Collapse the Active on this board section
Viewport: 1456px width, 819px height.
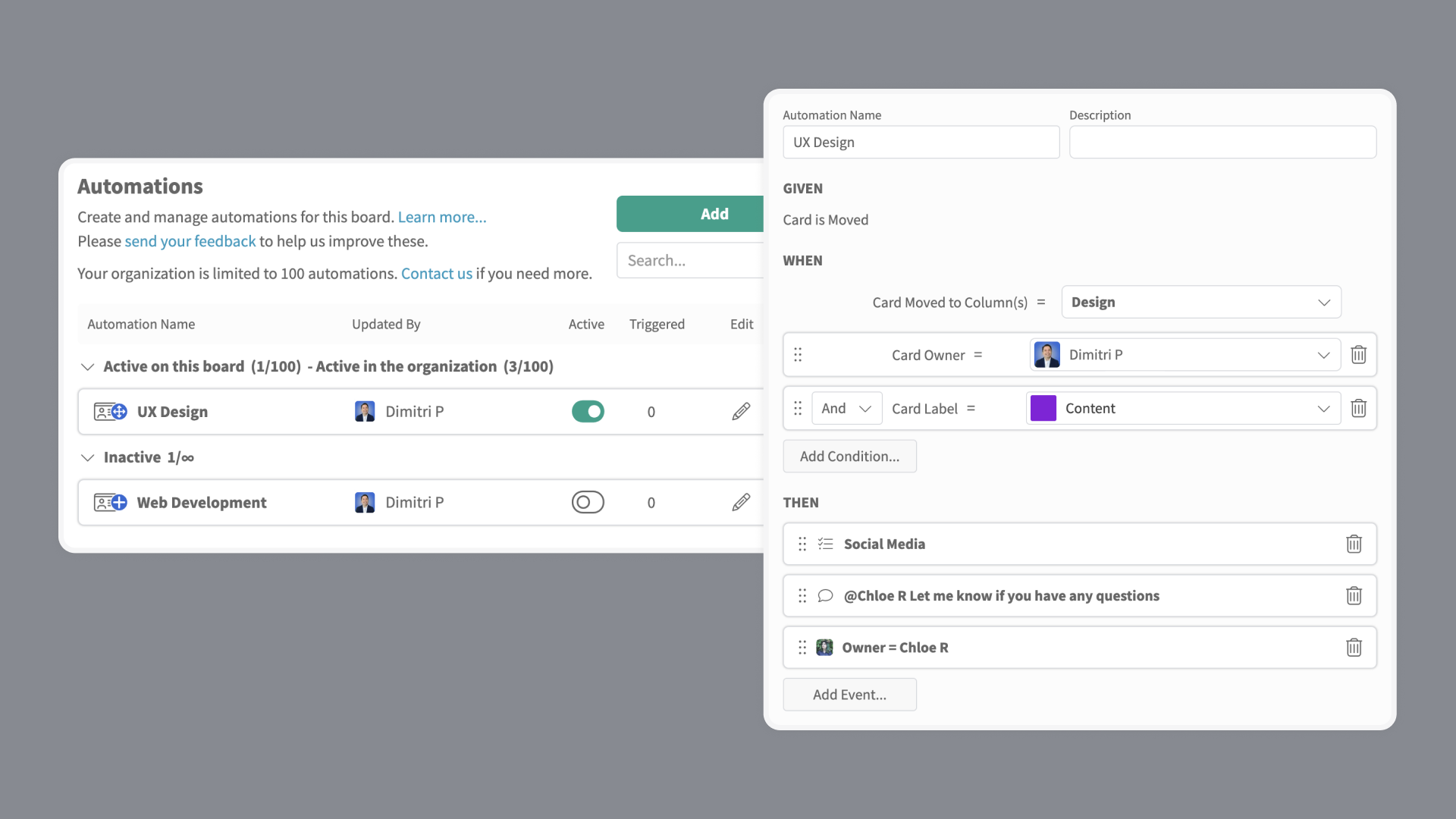tap(88, 367)
